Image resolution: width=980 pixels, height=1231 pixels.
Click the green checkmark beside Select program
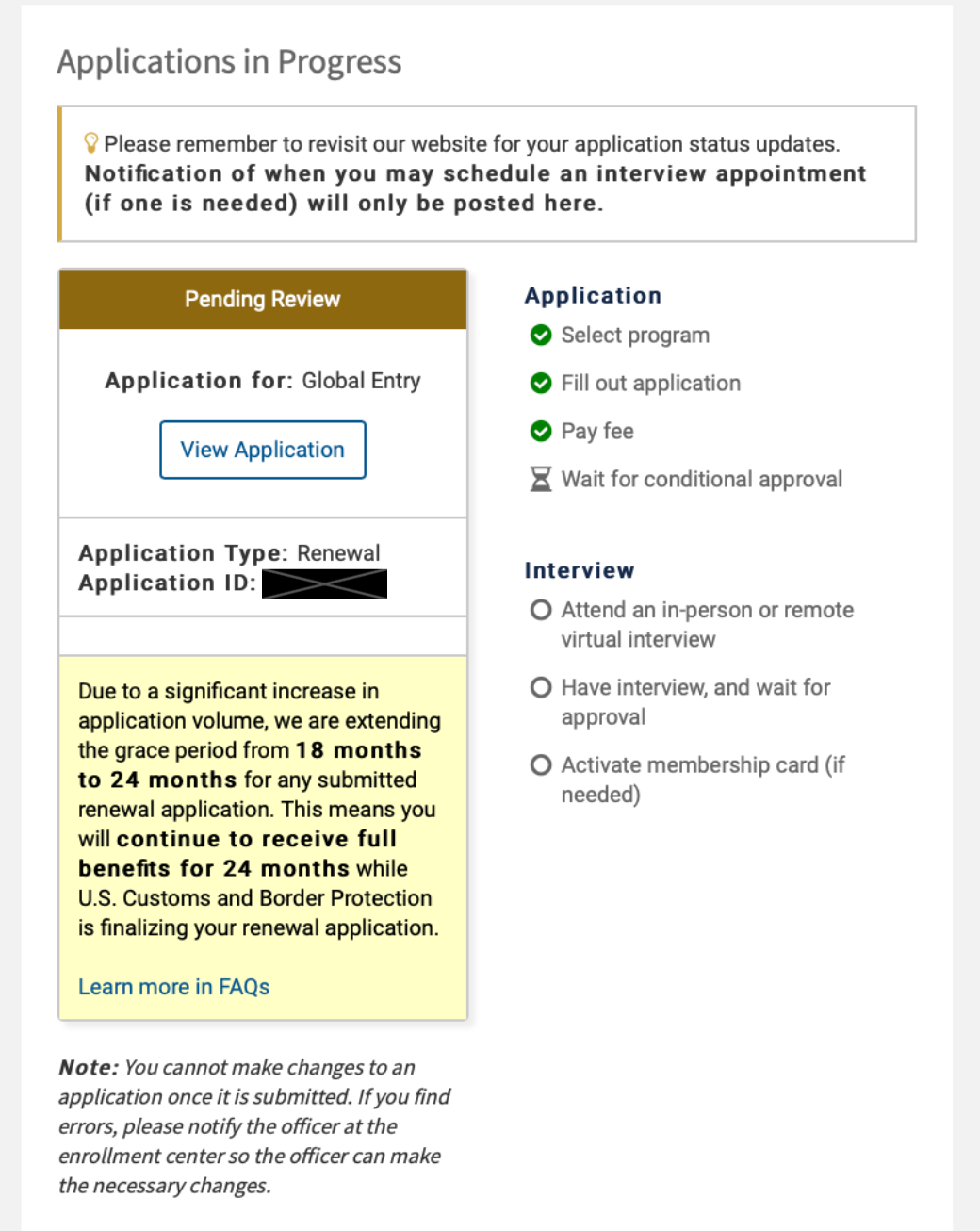pyautogui.click(x=541, y=335)
